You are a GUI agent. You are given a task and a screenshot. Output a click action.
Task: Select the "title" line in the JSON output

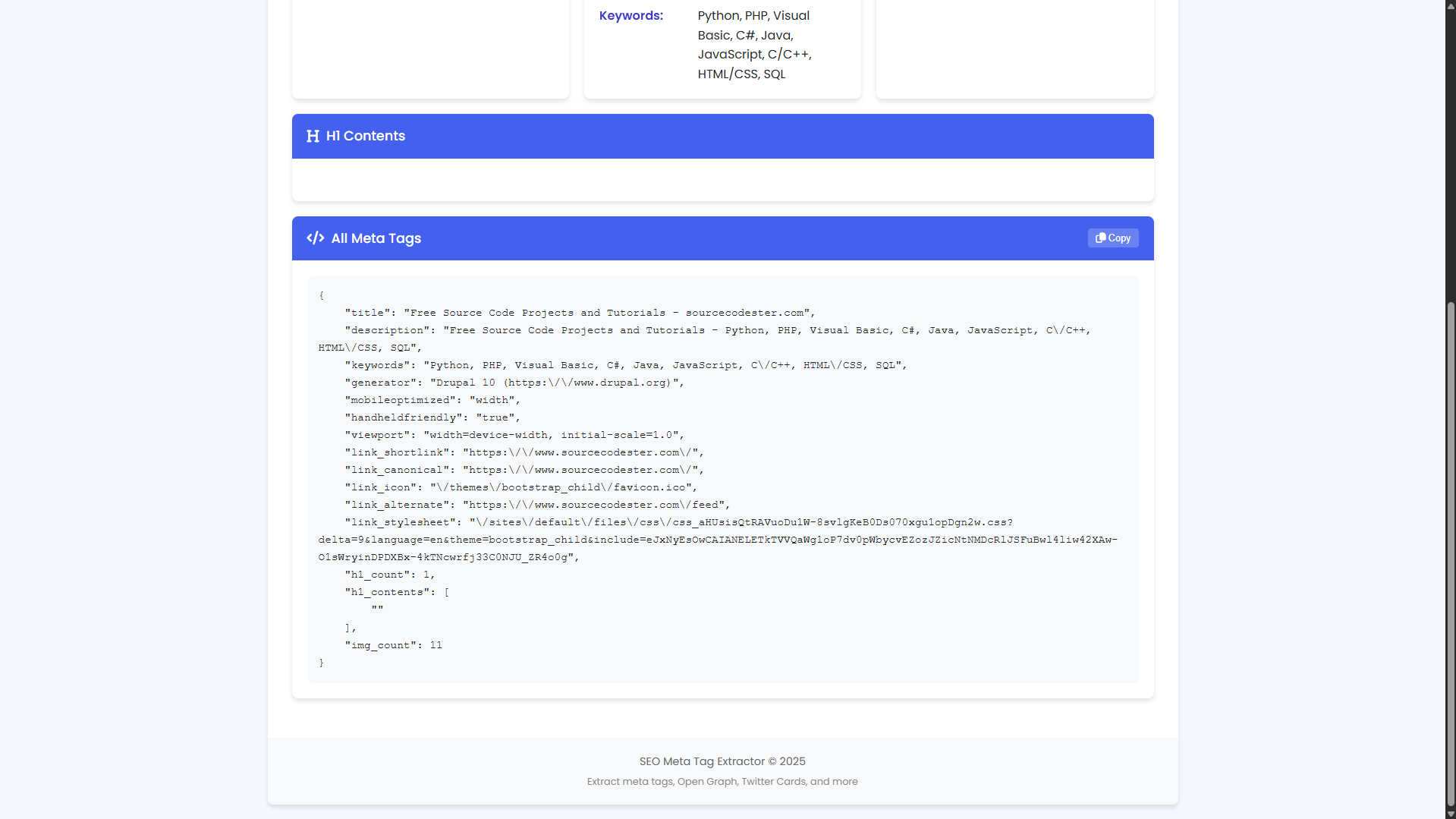[x=580, y=313]
